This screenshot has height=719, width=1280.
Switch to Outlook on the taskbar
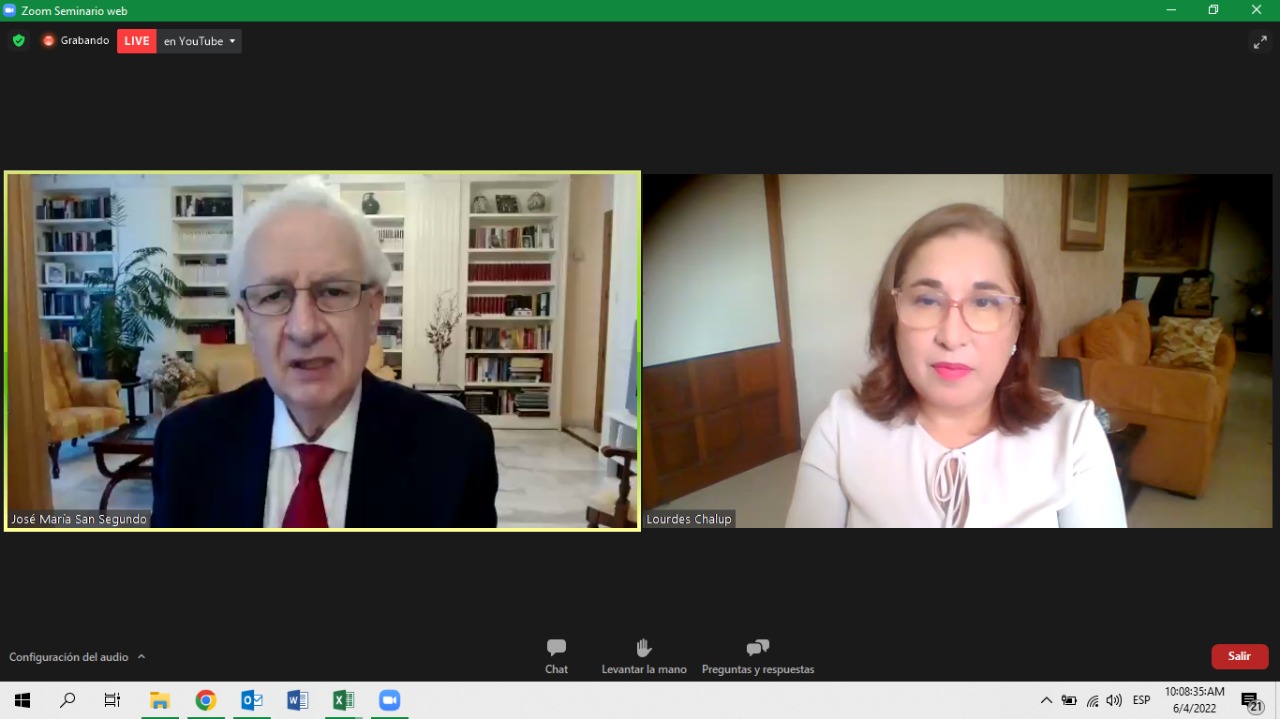(252, 700)
